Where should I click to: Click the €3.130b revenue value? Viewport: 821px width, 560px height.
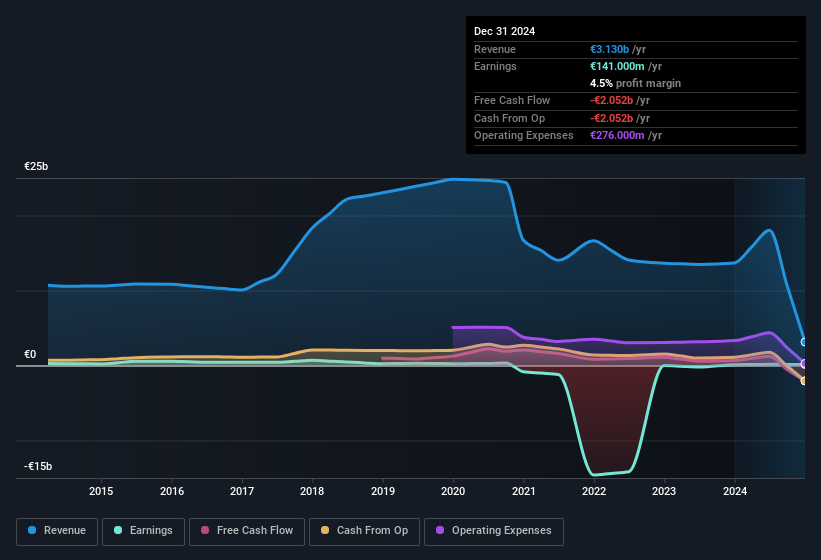tap(609, 49)
